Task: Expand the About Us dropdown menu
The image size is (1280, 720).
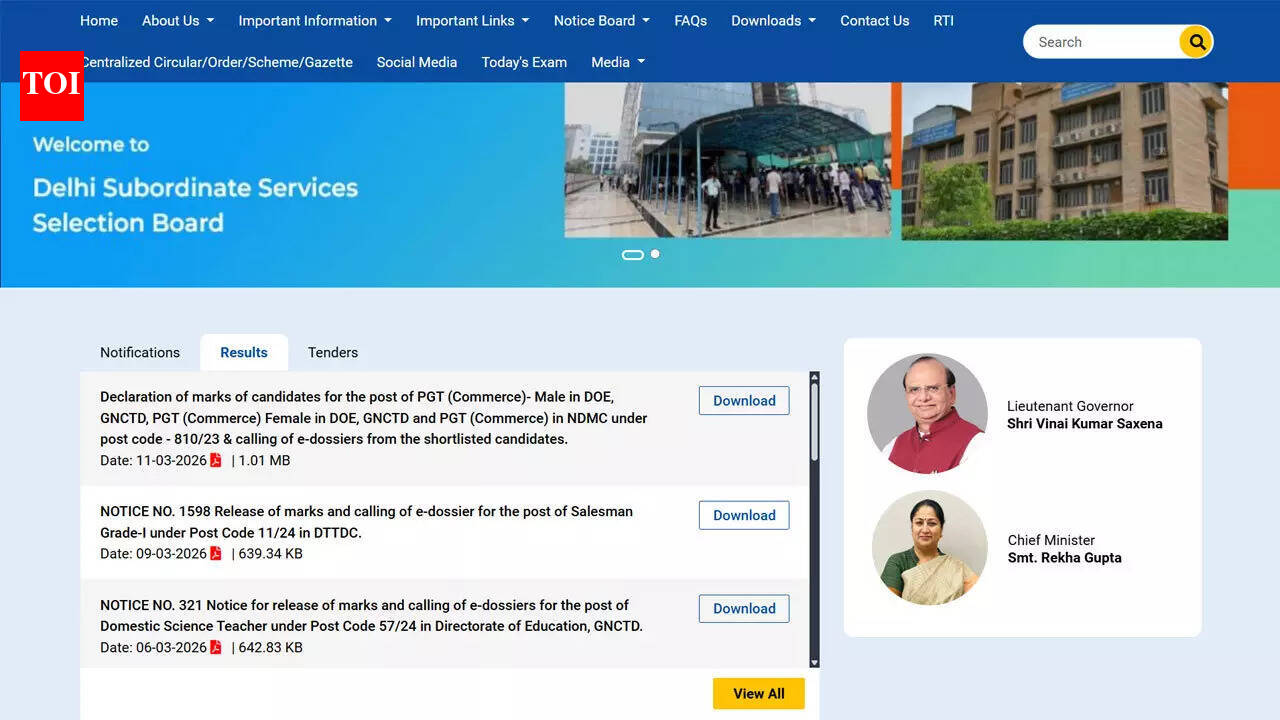Action: [177, 20]
